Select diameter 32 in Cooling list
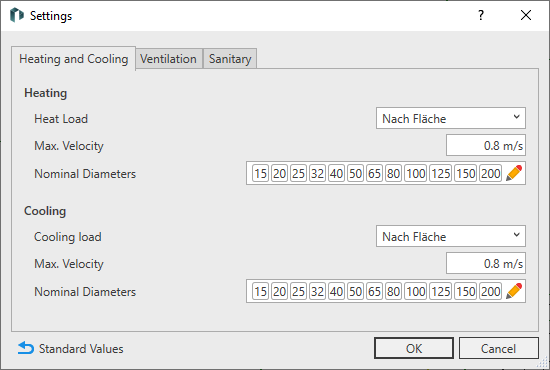This screenshot has width=550, height=370. 317,291
